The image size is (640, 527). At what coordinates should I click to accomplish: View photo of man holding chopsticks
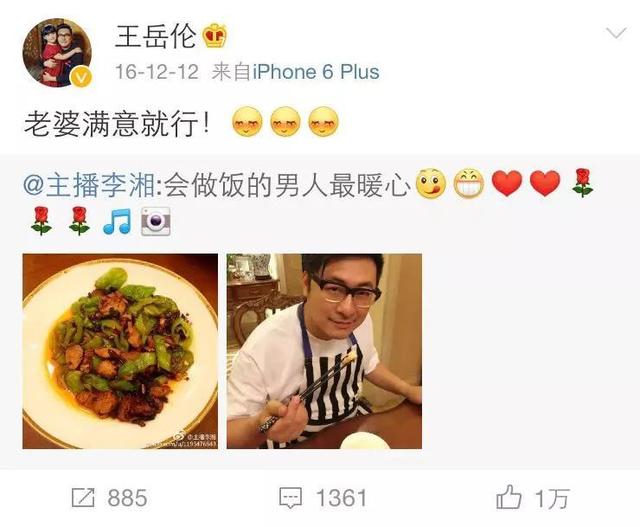pyautogui.click(x=324, y=351)
